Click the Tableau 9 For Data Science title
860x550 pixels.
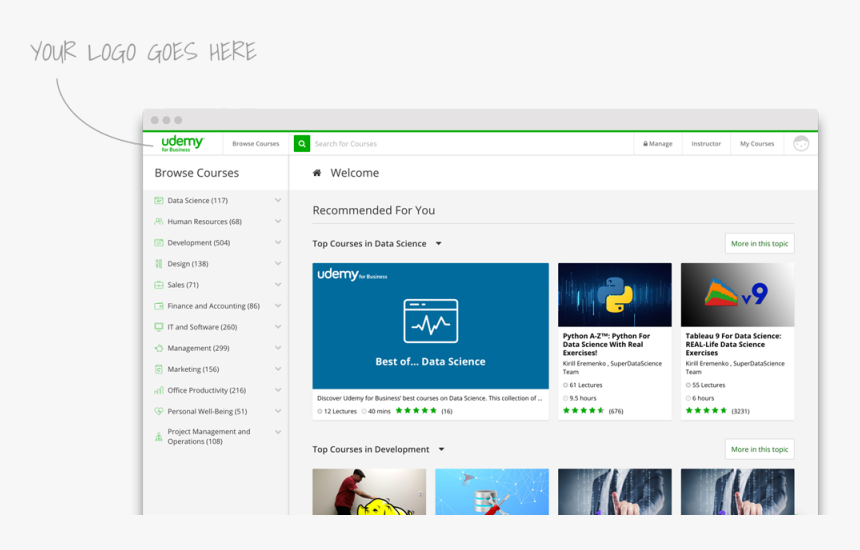[x=733, y=344]
